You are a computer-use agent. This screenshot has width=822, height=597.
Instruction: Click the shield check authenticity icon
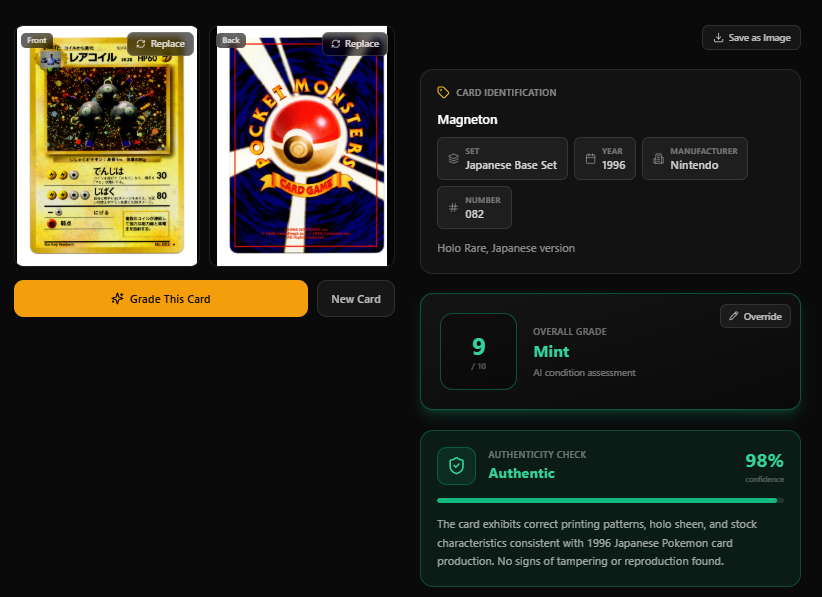click(457, 465)
